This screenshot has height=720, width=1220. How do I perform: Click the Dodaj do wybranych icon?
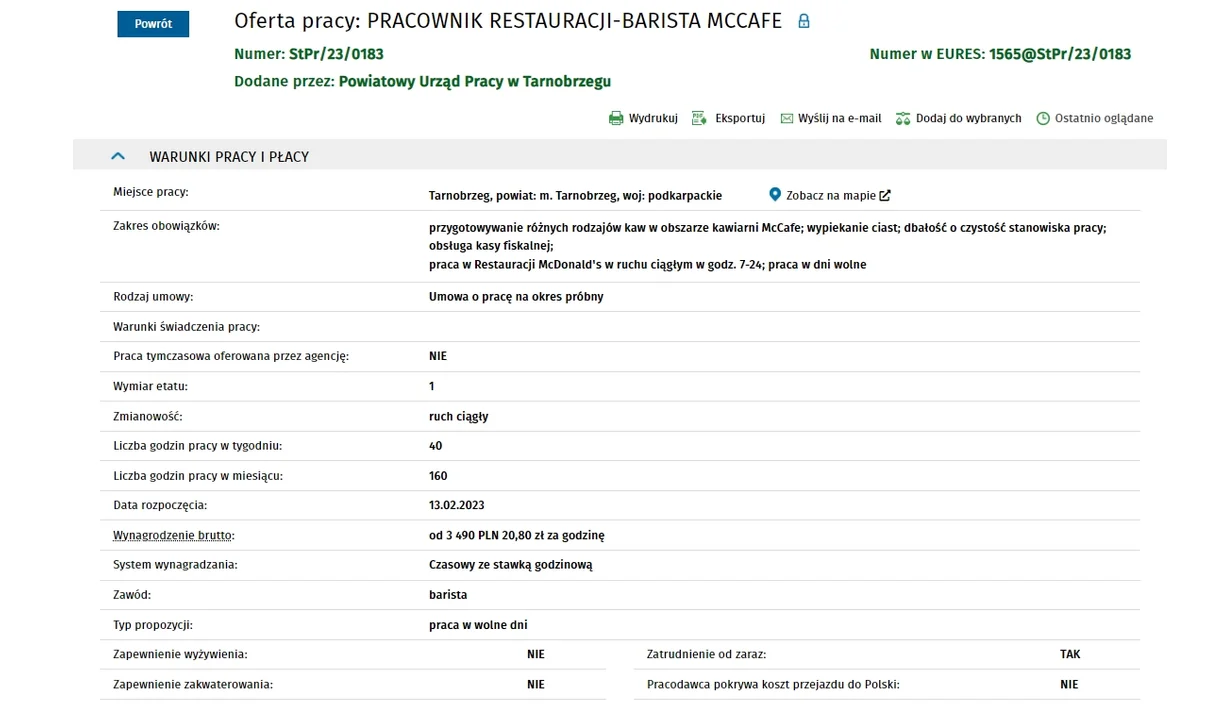tap(903, 118)
